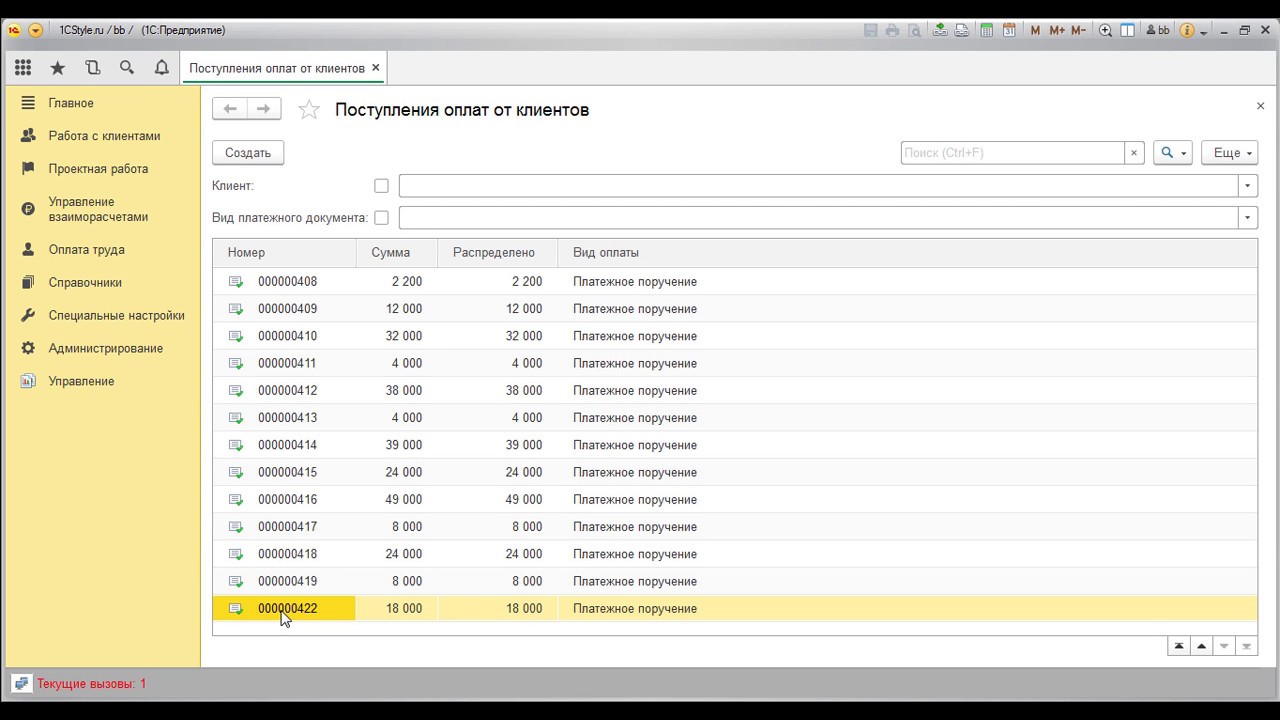Open Вид платежного документа field dropdown arrow
The image size is (1280, 720).
point(1248,218)
